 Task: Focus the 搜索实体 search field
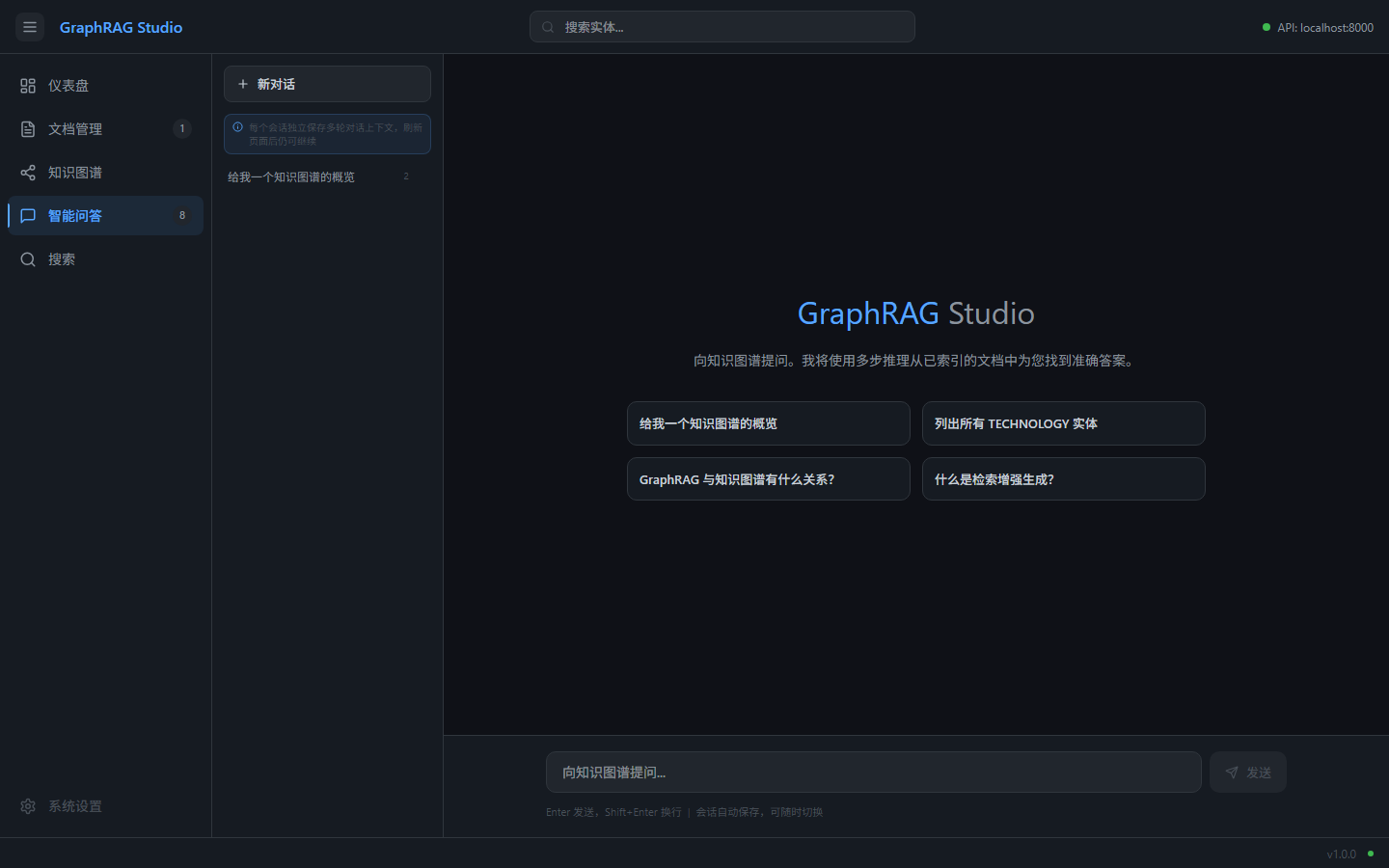(x=722, y=27)
